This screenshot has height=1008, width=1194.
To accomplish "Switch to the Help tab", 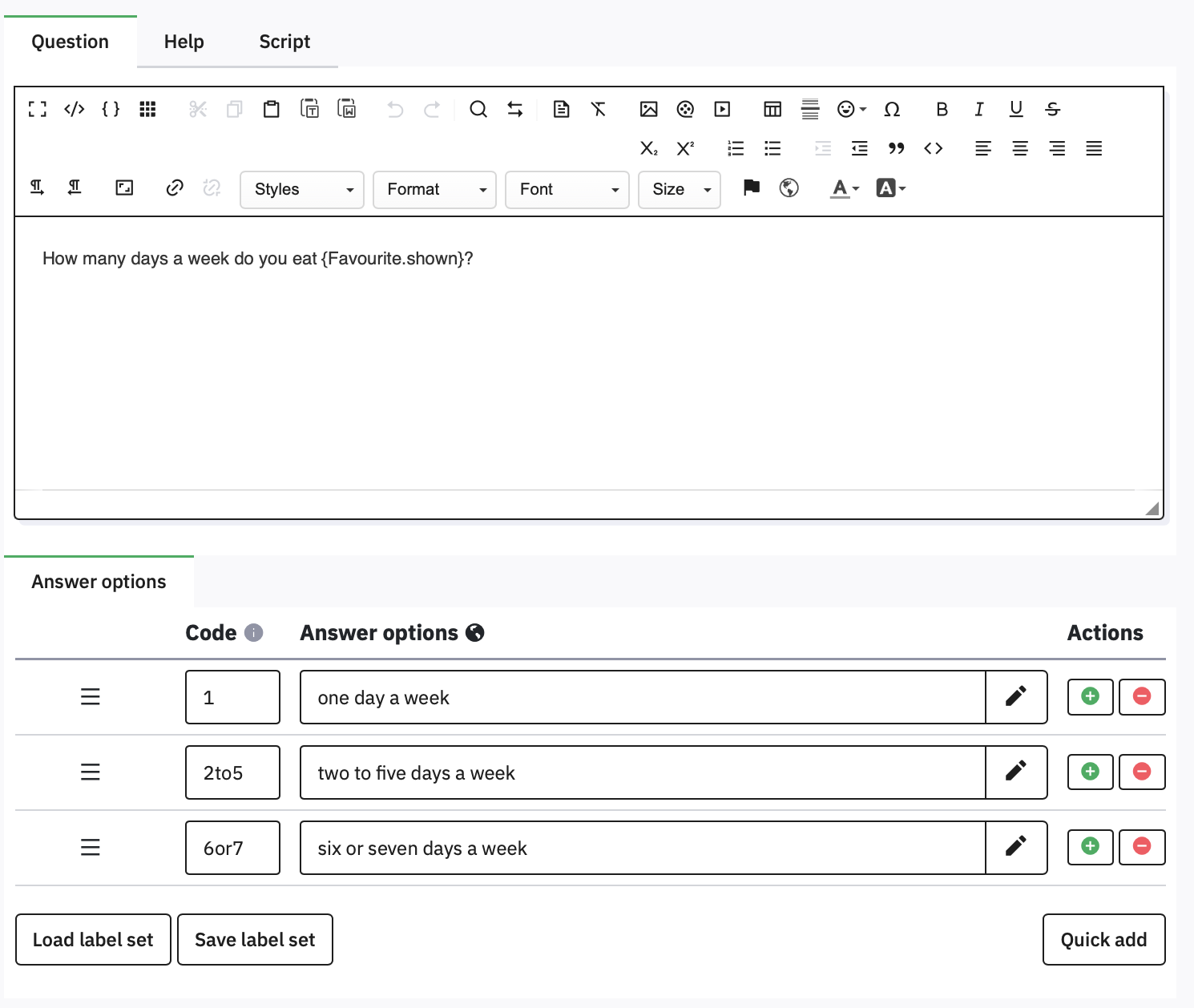I will pos(184,42).
